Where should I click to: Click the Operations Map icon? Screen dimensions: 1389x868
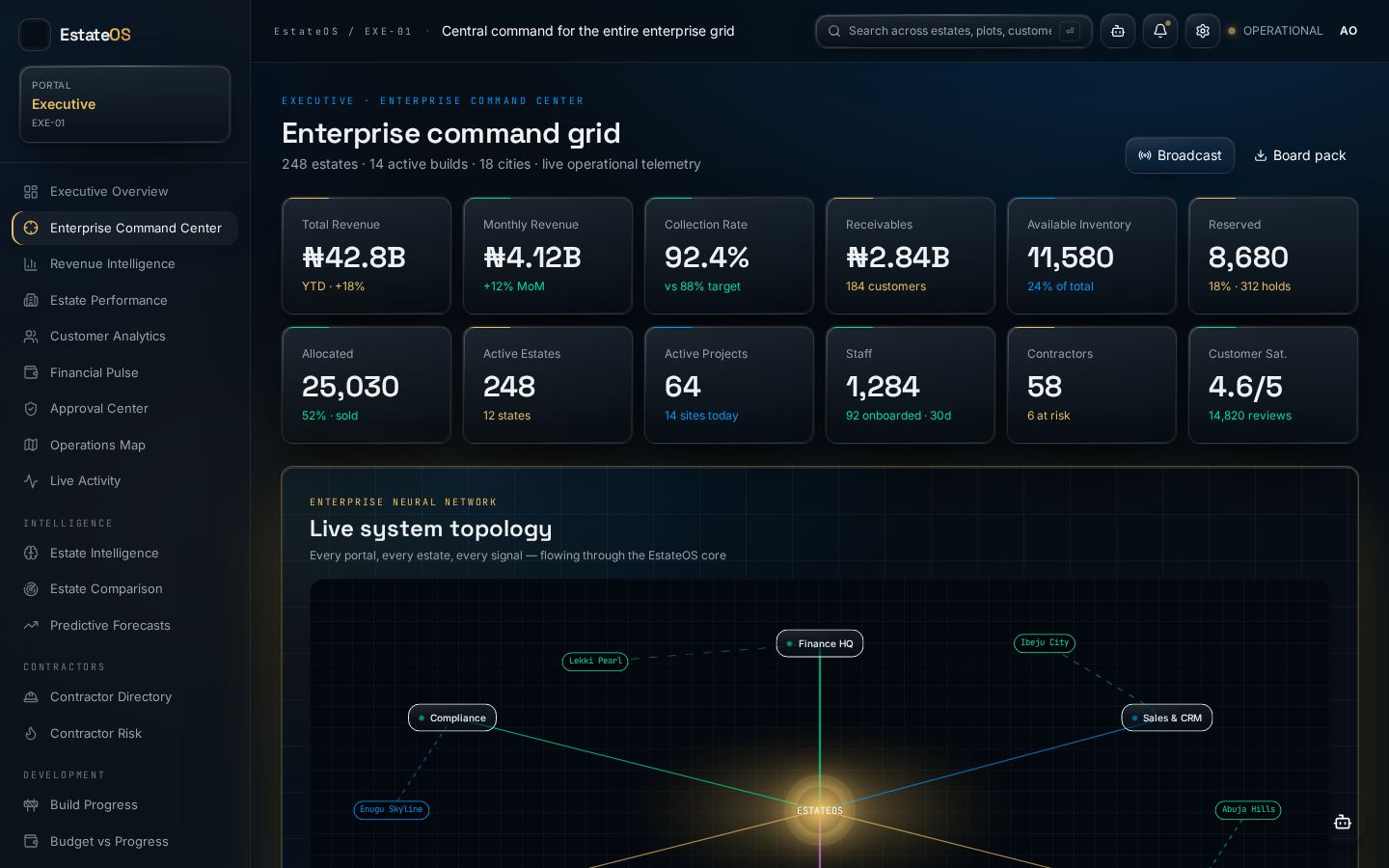click(x=31, y=446)
